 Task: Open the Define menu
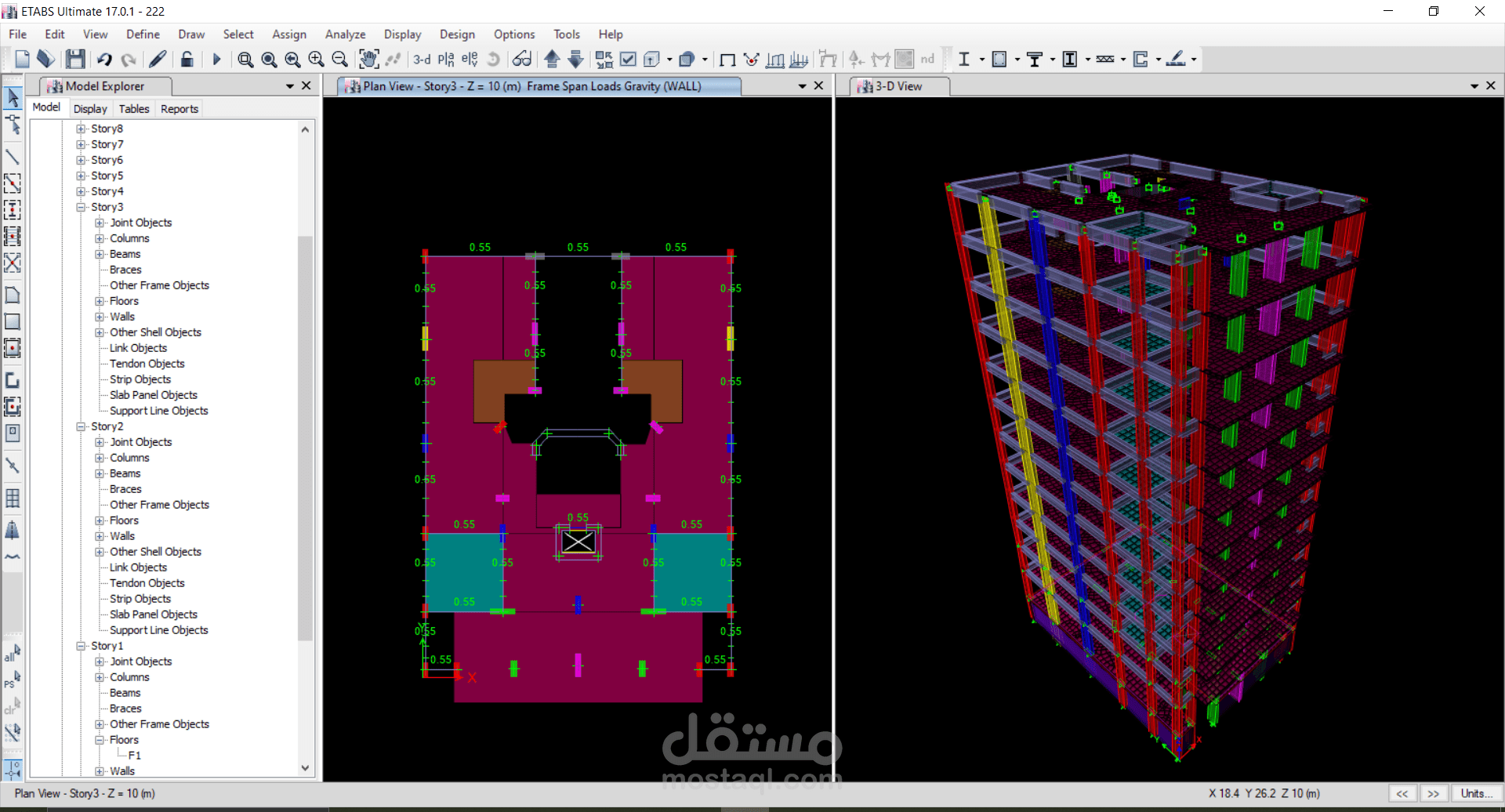(x=143, y=34)
